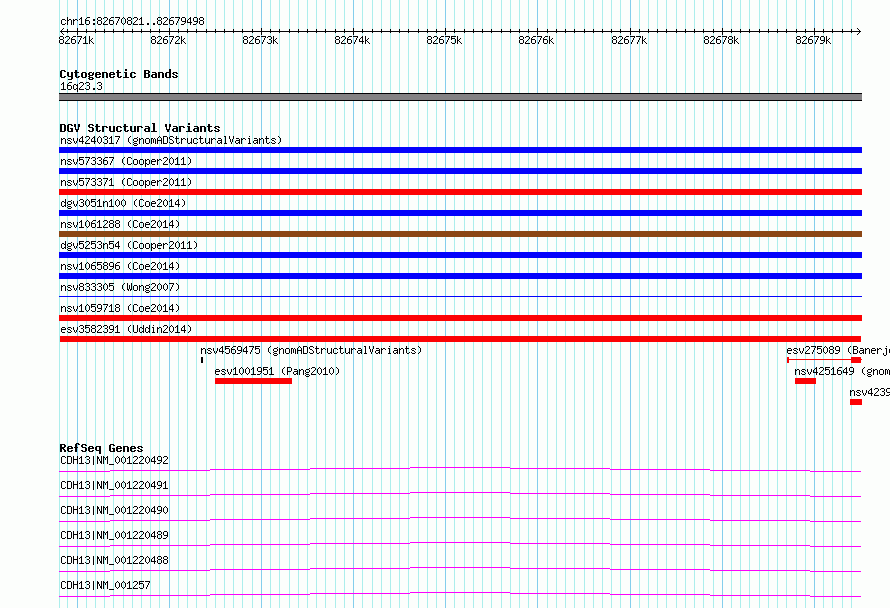The height and width of the screenshot is (608, 890).
Task: Open dgv5253n54 (Cooper2011) label
Action: pos(129,245)
